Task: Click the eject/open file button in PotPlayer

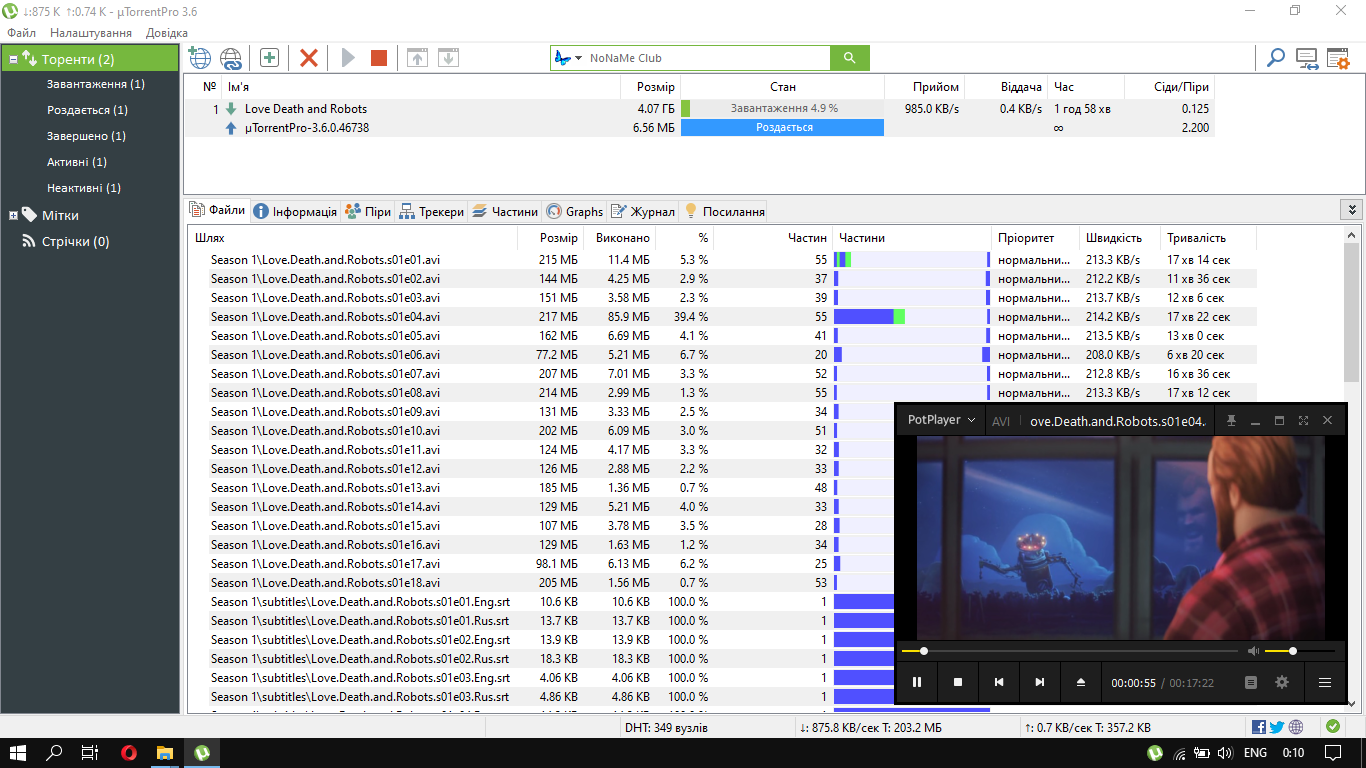Action: click(1081, 682)
